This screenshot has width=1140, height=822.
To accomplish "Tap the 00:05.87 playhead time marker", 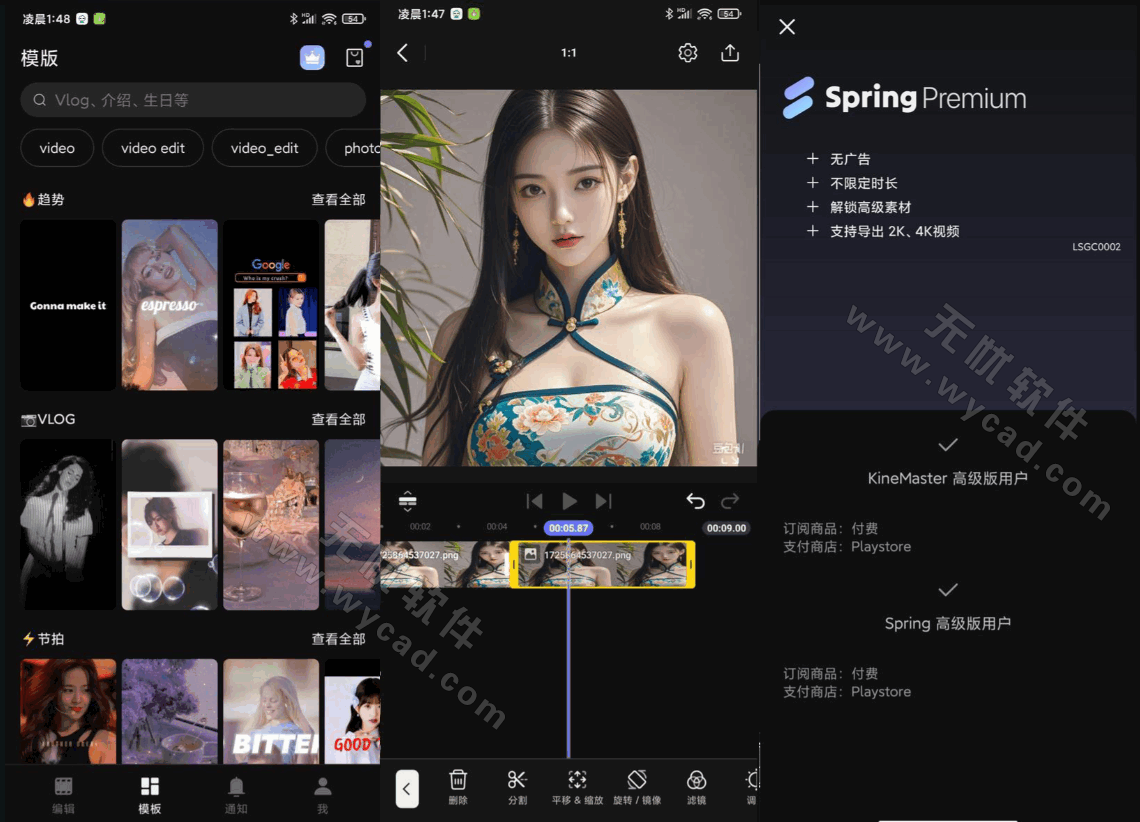I will 569,527.
